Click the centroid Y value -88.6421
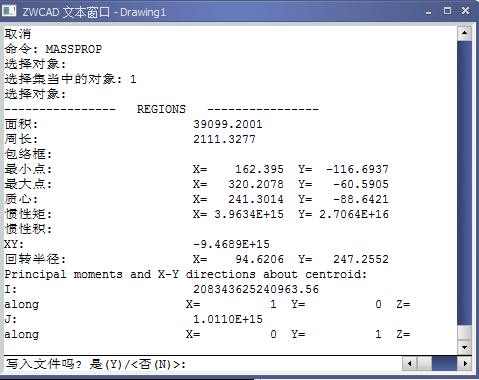The width and height of the screenshot is (479, 380). 361,199
